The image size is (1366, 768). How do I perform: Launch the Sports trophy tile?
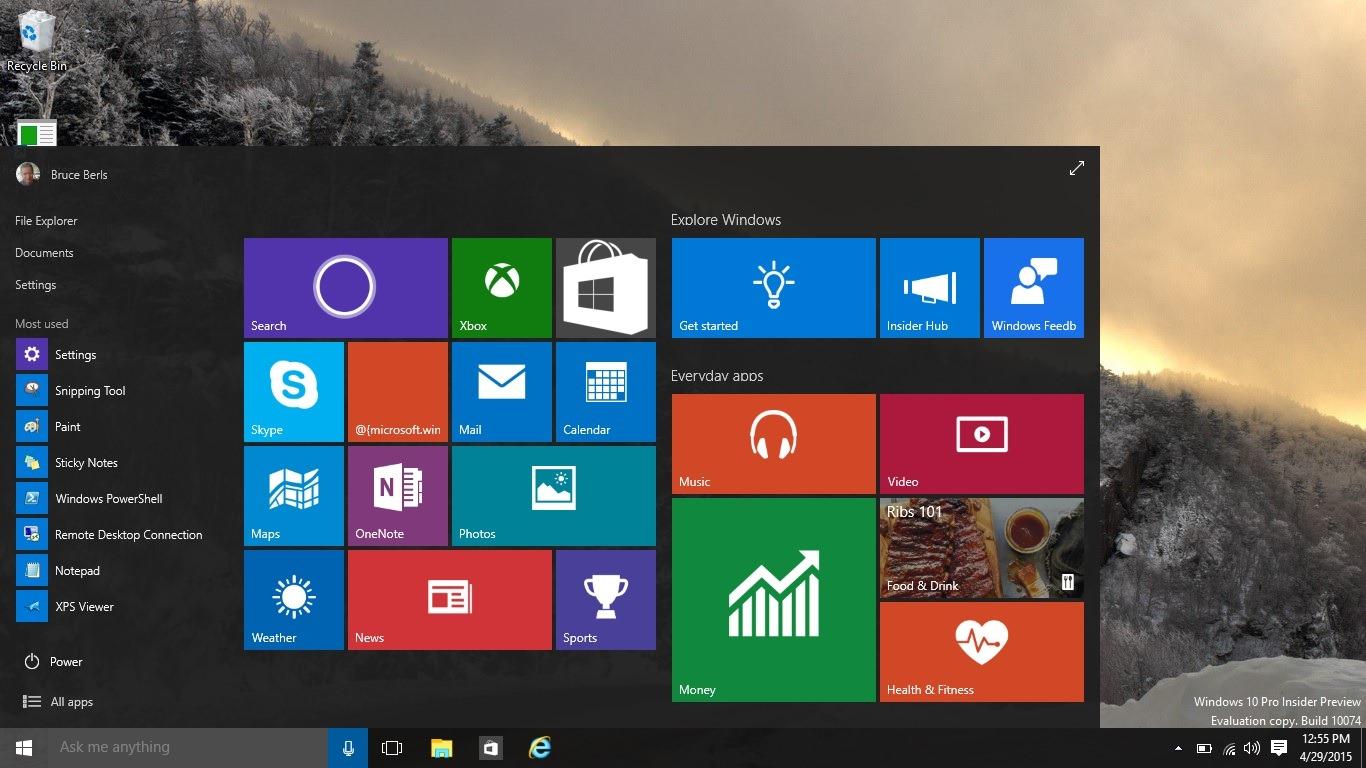tap(605, 600)
